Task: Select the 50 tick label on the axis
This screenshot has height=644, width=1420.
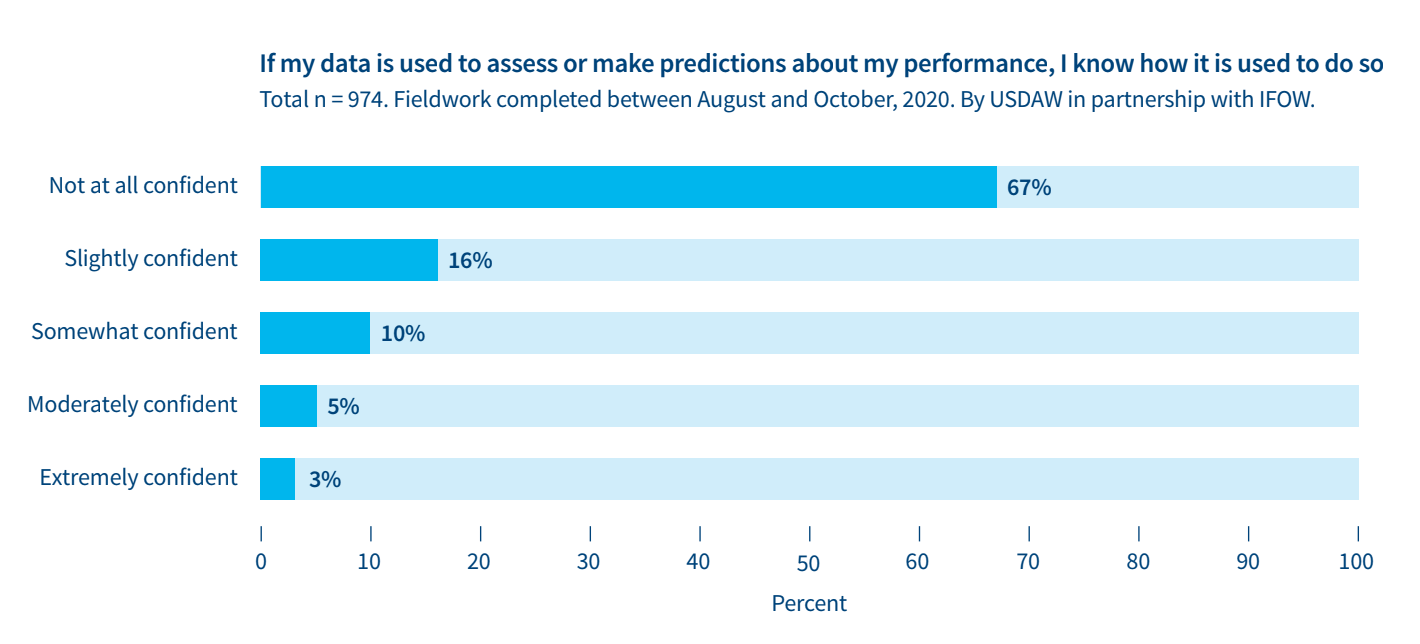Action: click(808, 563)
